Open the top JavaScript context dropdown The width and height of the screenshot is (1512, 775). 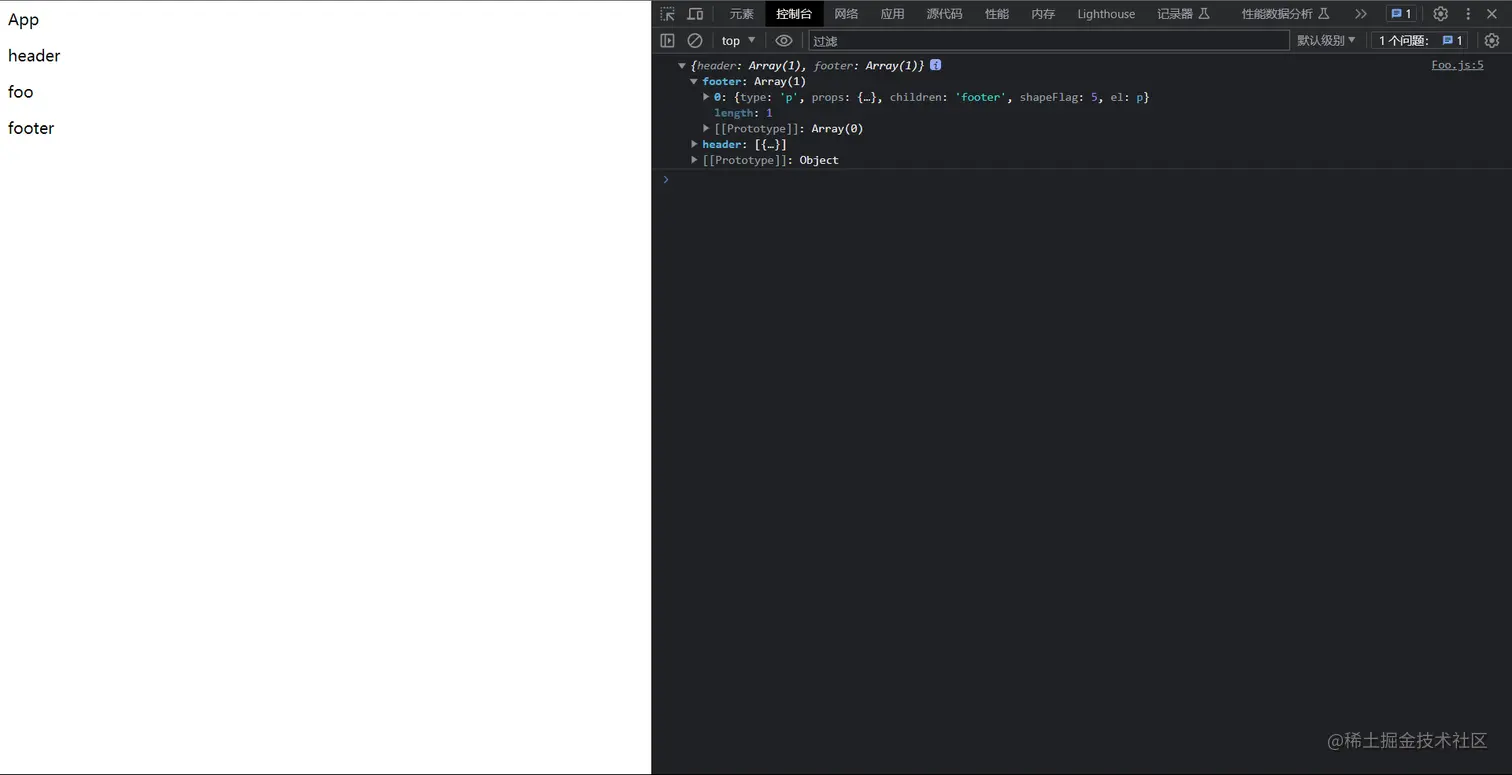click(739, 41)
